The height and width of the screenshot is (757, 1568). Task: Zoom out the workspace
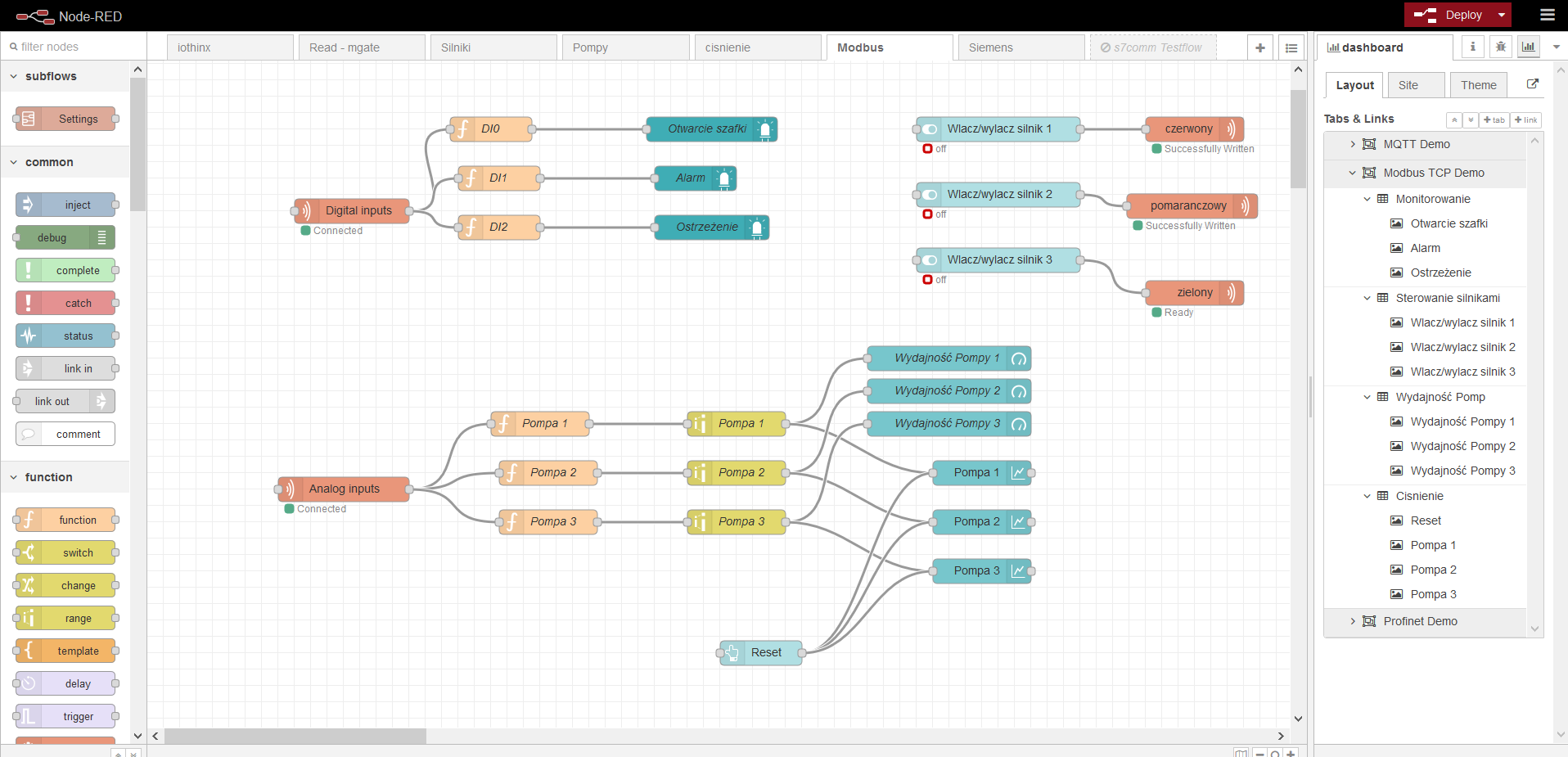point(1260,753)
